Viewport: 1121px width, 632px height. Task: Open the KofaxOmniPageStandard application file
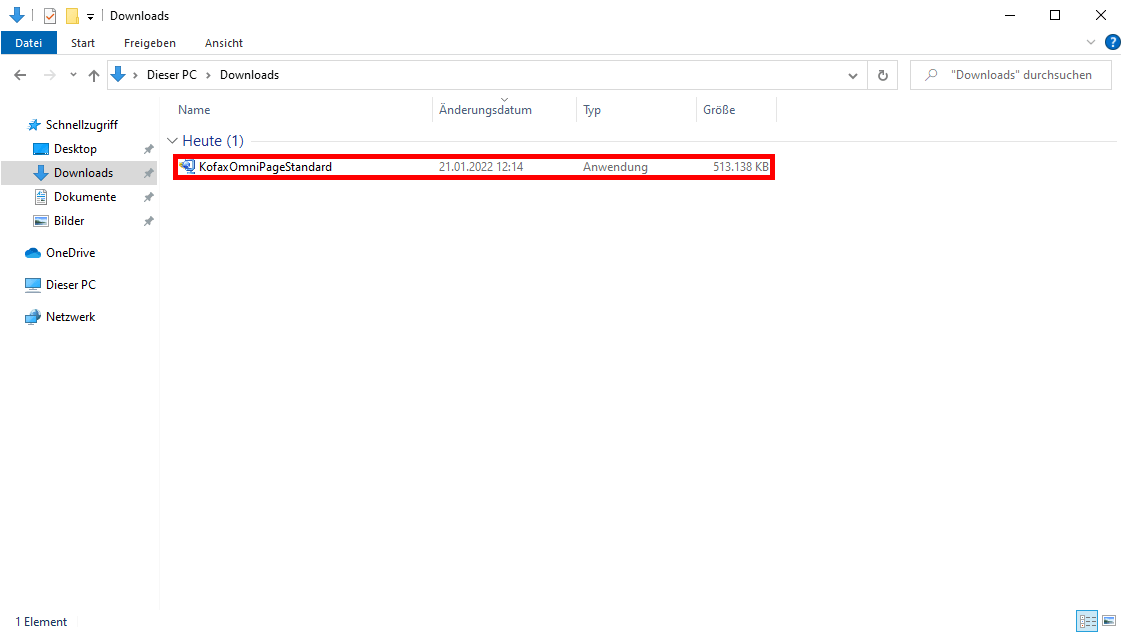pos(265,167)
